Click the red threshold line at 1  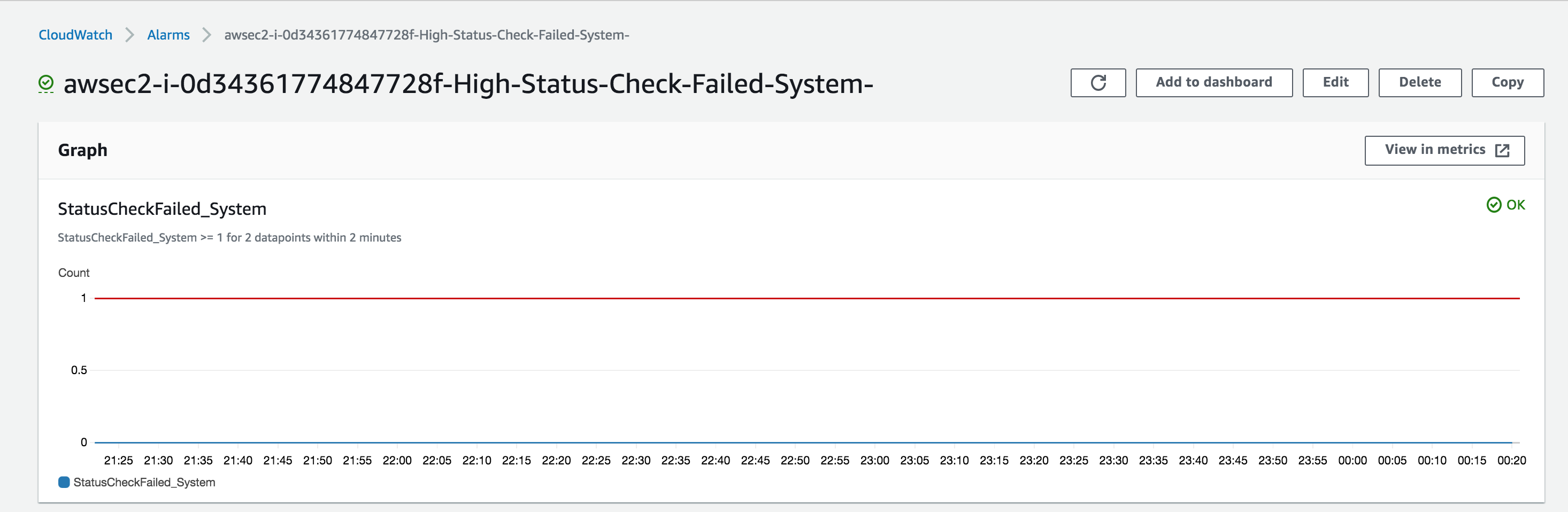pyautogui.click(x=807, y=298)
